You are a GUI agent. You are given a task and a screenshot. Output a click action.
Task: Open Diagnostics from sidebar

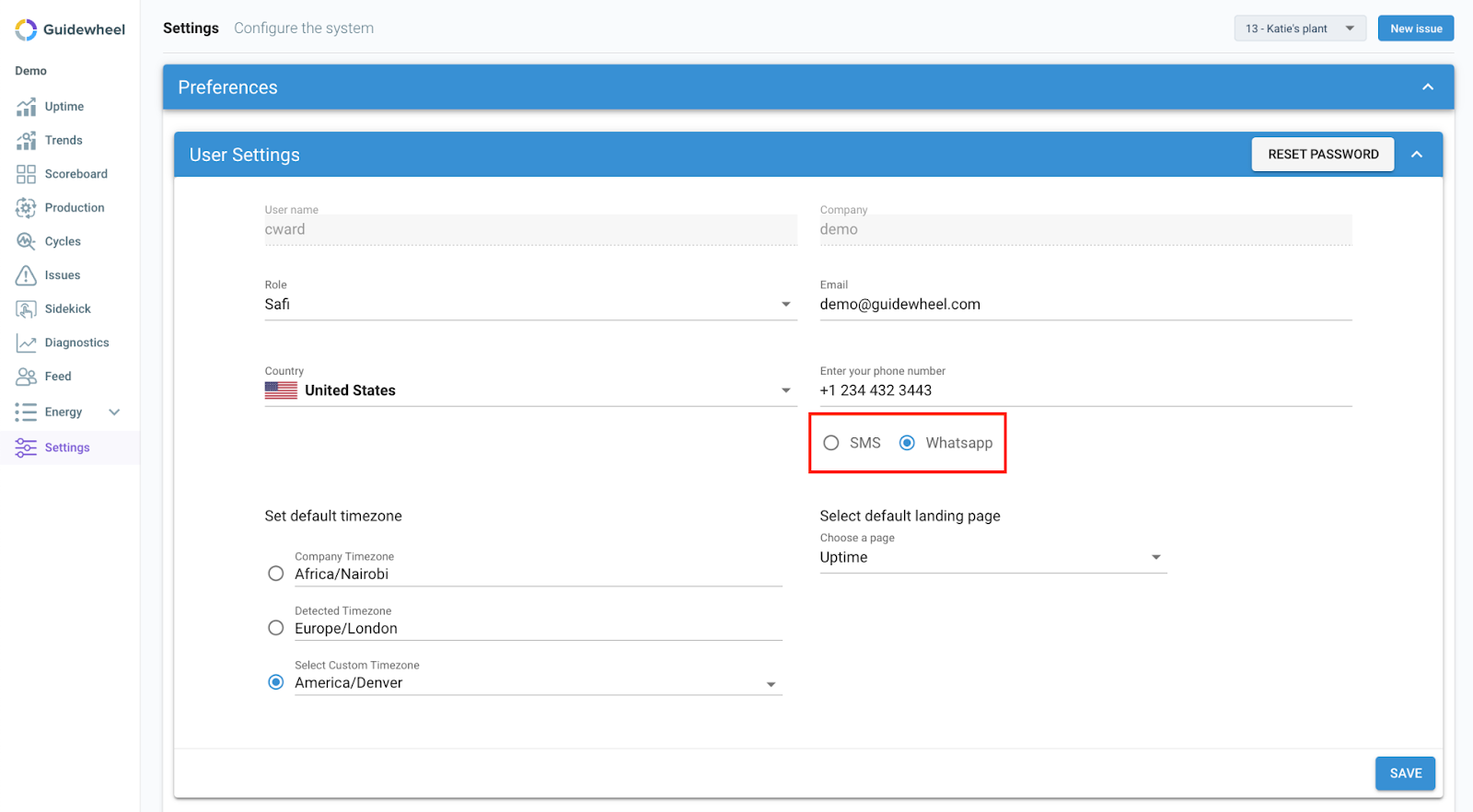(77, 342)
